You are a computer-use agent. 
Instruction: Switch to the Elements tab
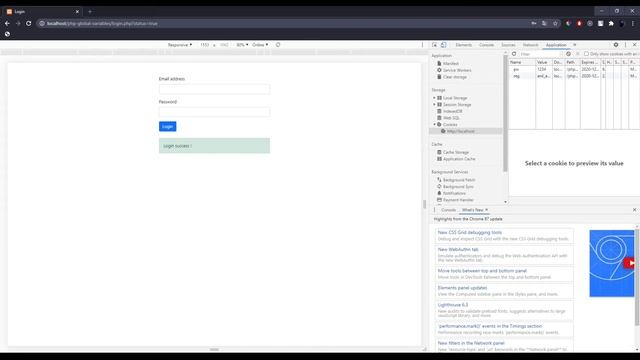pos(463,45)
